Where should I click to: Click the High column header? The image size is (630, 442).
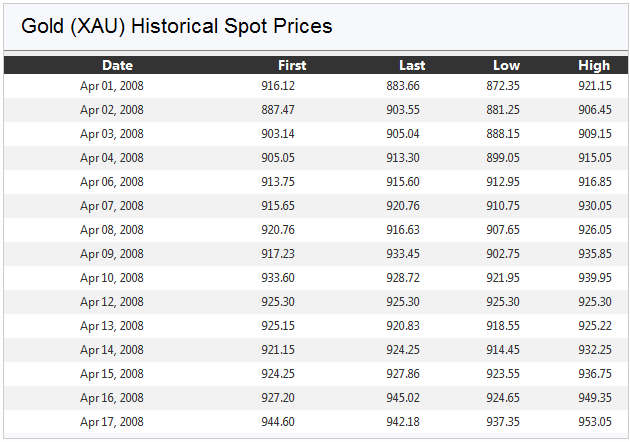coord(594,65)
